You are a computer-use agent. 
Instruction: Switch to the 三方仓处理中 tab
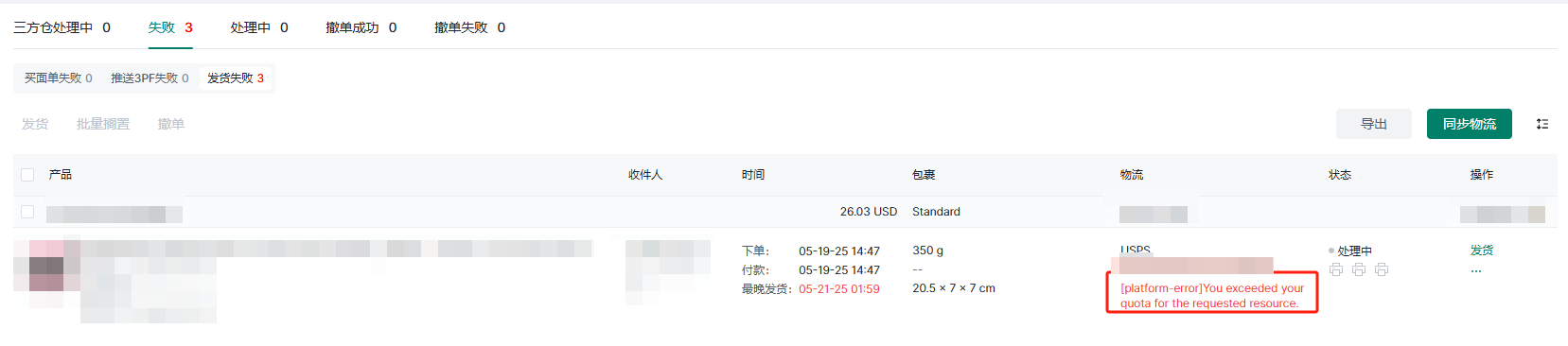click(62, 27)
